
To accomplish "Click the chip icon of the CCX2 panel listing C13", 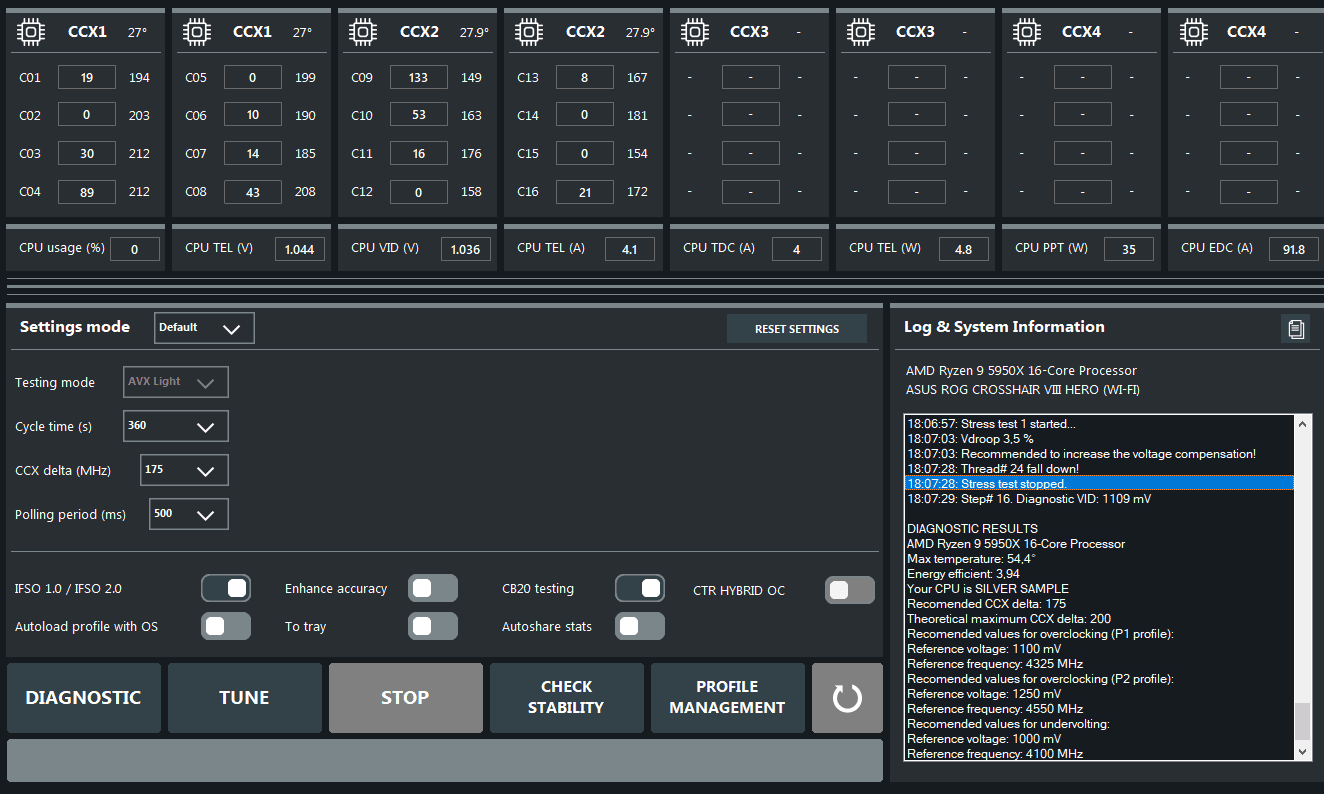I will [x=530, y=32].
